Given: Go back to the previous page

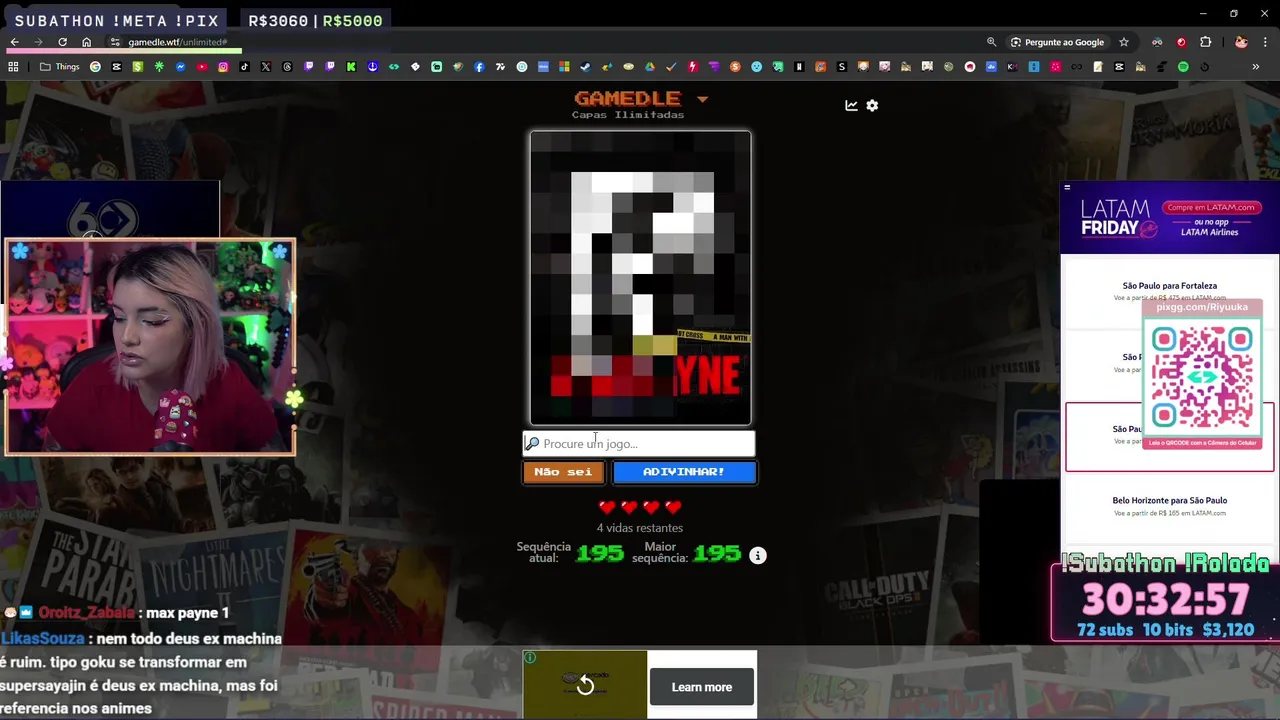Looking at the screenshot, I should tap(14, 42).
